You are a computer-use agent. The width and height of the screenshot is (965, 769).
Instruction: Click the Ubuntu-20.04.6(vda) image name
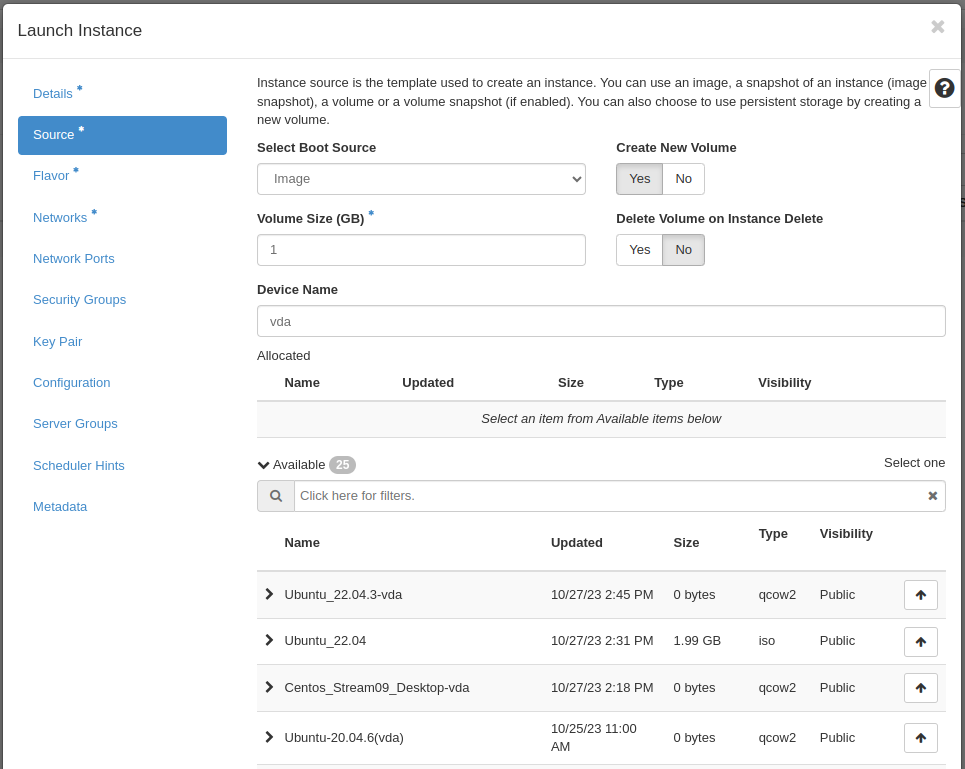[x=344, y=738]
